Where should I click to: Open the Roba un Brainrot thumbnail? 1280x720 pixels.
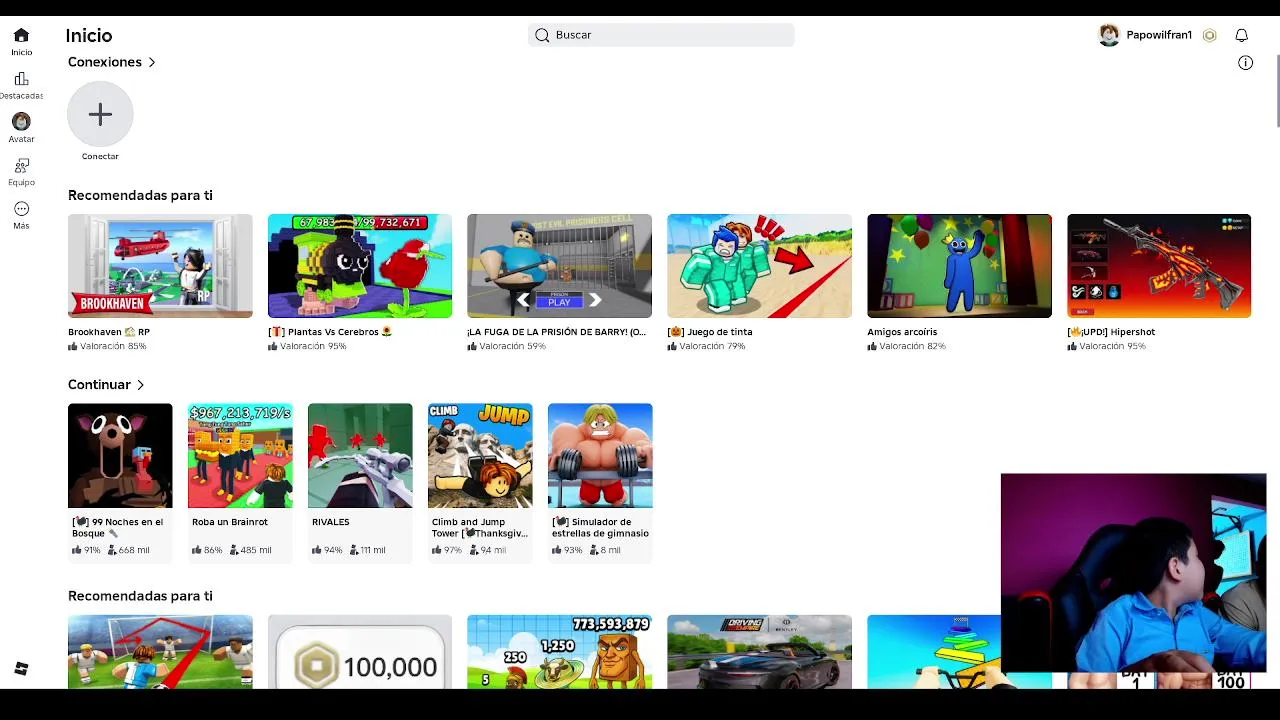tap(240, 456)
